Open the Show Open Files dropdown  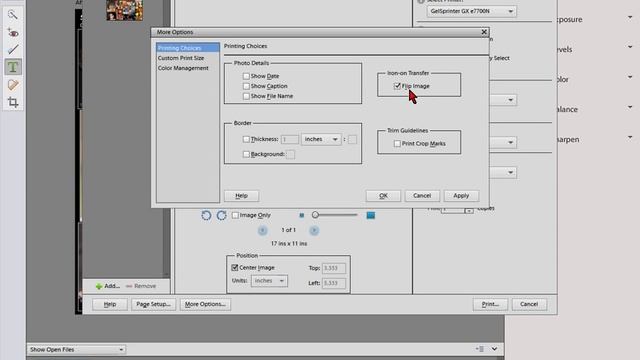coord(77,350)
